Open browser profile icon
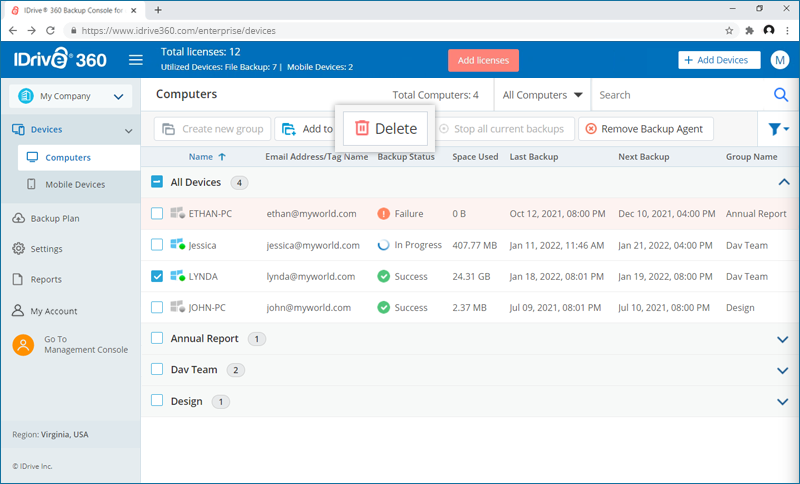The image size is (800, 484). 769,31
